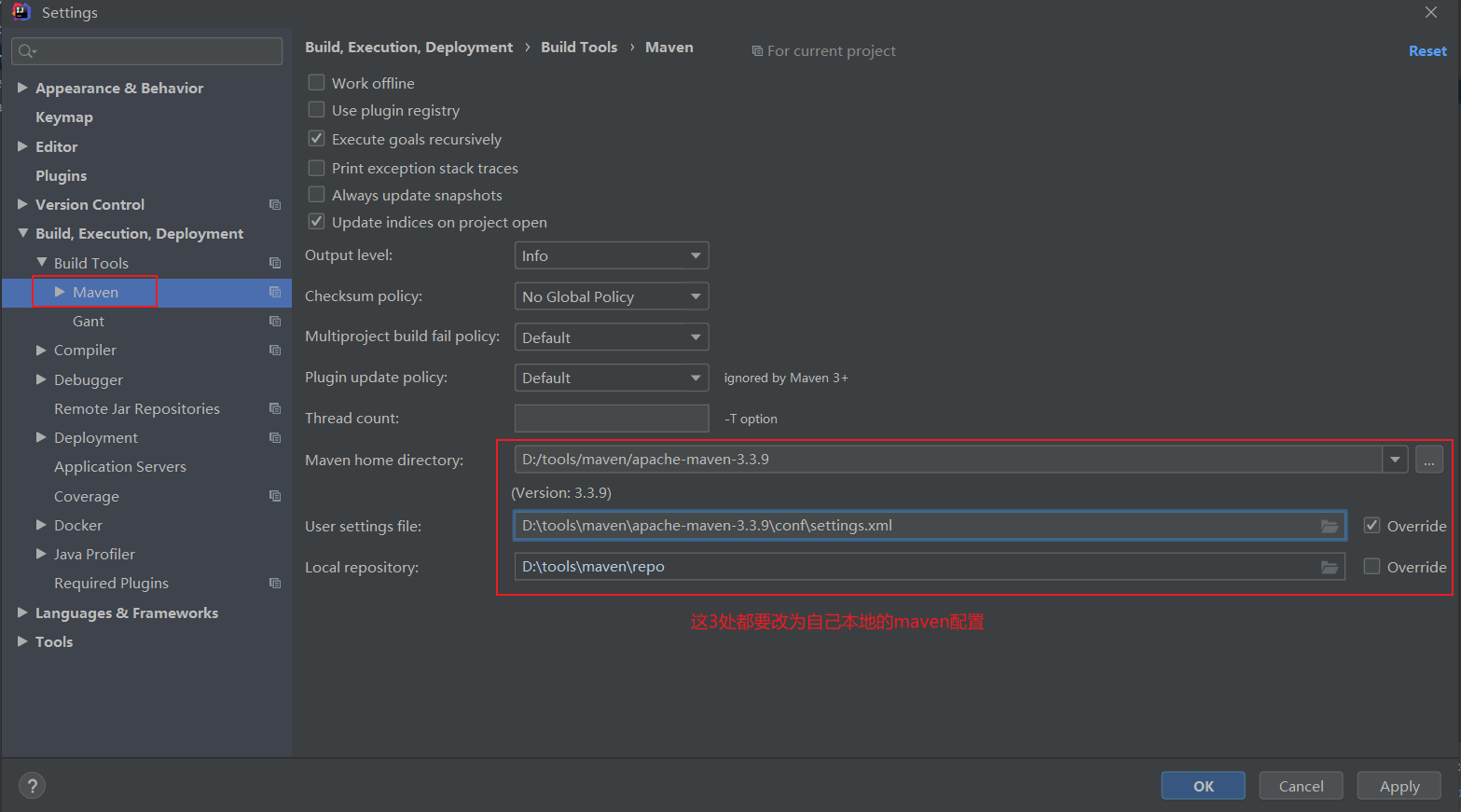Image resolution: width=1461 pixels, height=812 pixels.
Task: Click the User settings file path field
Action: pyautogui.click(x=930, y=526)
